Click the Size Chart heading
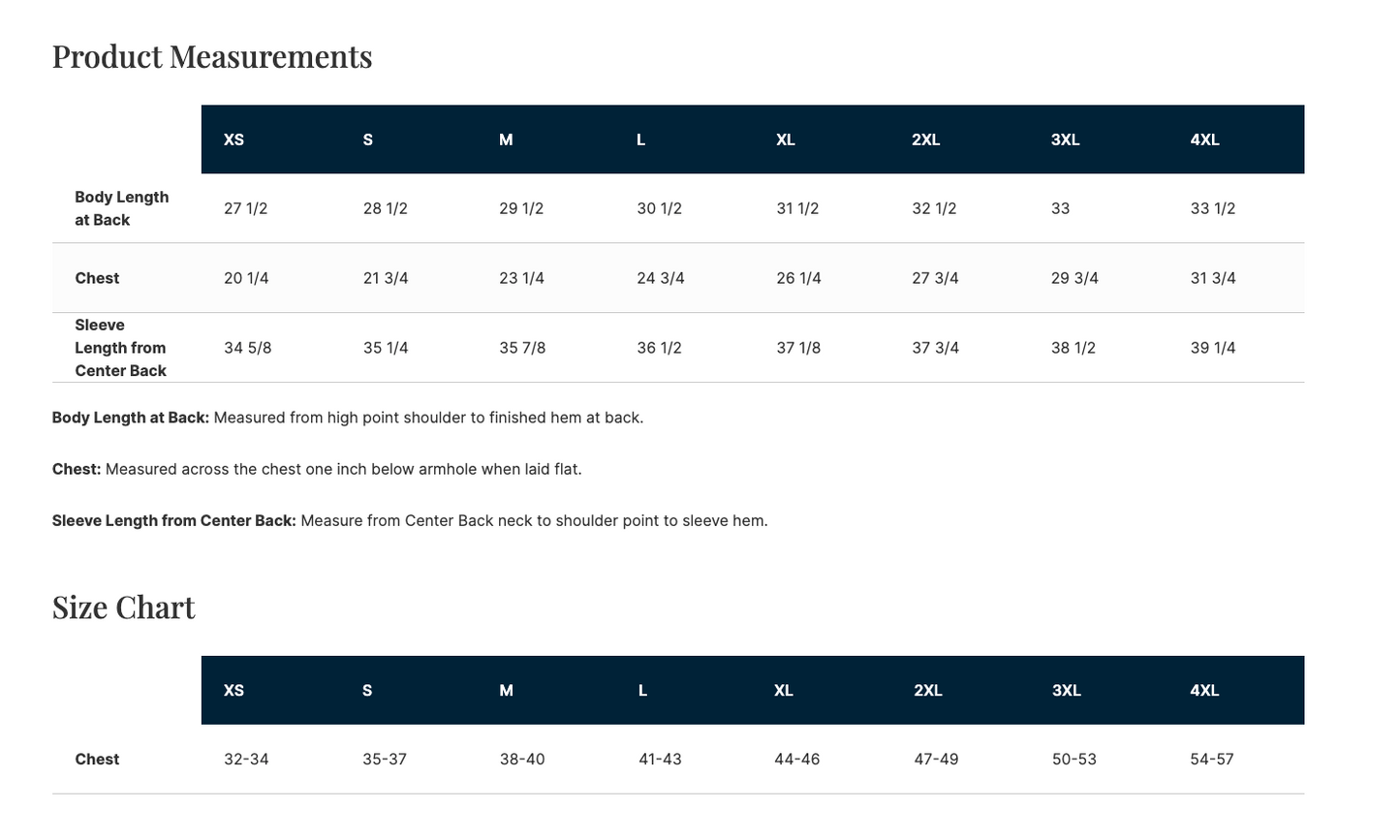Image resolution: width=1400 pixels, height=840 pixels. (x=124, y=607)
